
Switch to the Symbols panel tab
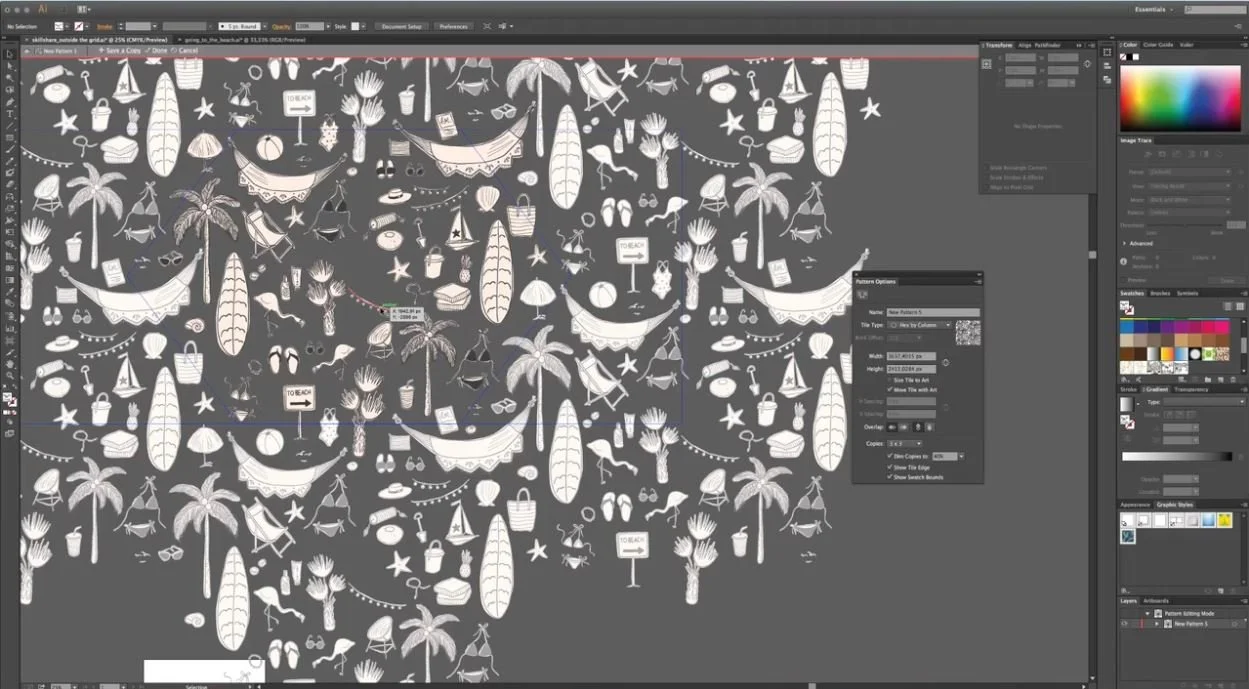[1187, 293]
